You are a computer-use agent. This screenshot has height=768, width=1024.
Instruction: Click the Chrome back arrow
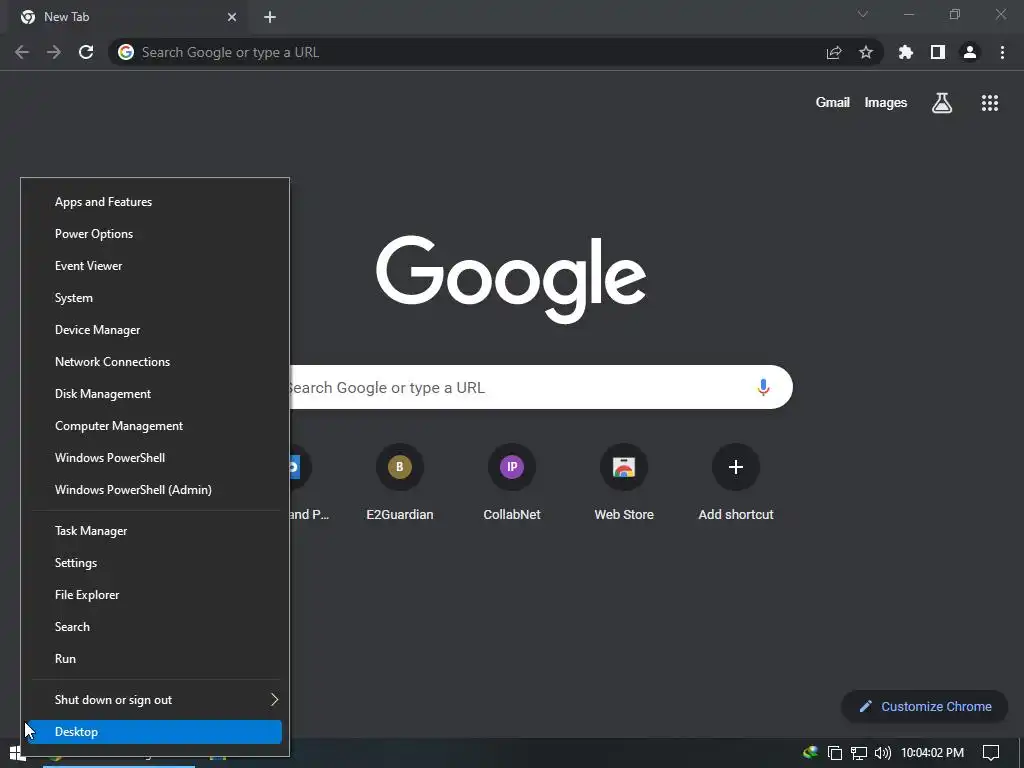coord(22,52)
